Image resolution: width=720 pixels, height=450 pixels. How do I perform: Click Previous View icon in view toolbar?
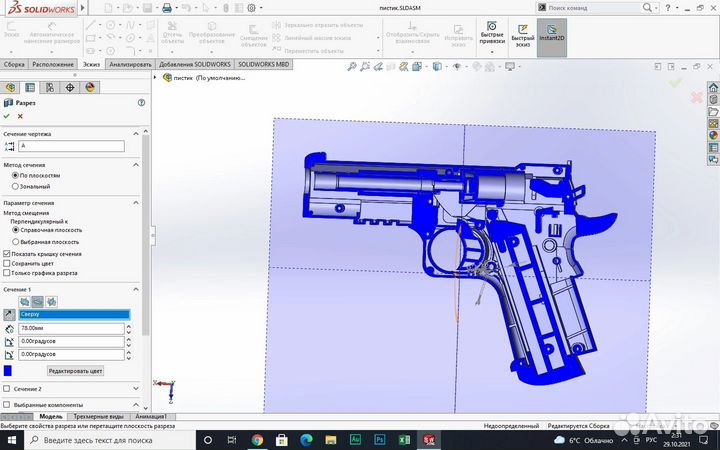click(378, 67)
